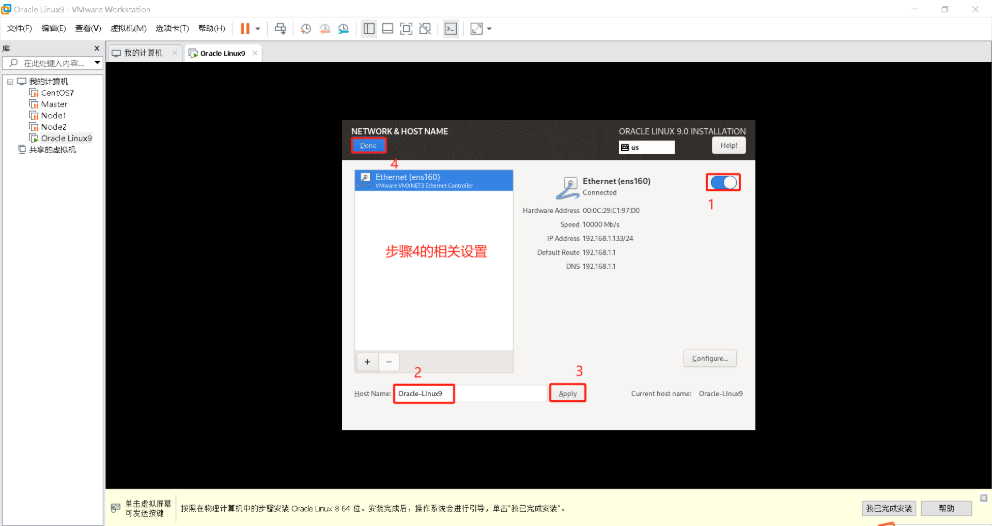This screenshot has width=992, height=526.
Task: Click the blue Done button
Action: pos(368,146)
